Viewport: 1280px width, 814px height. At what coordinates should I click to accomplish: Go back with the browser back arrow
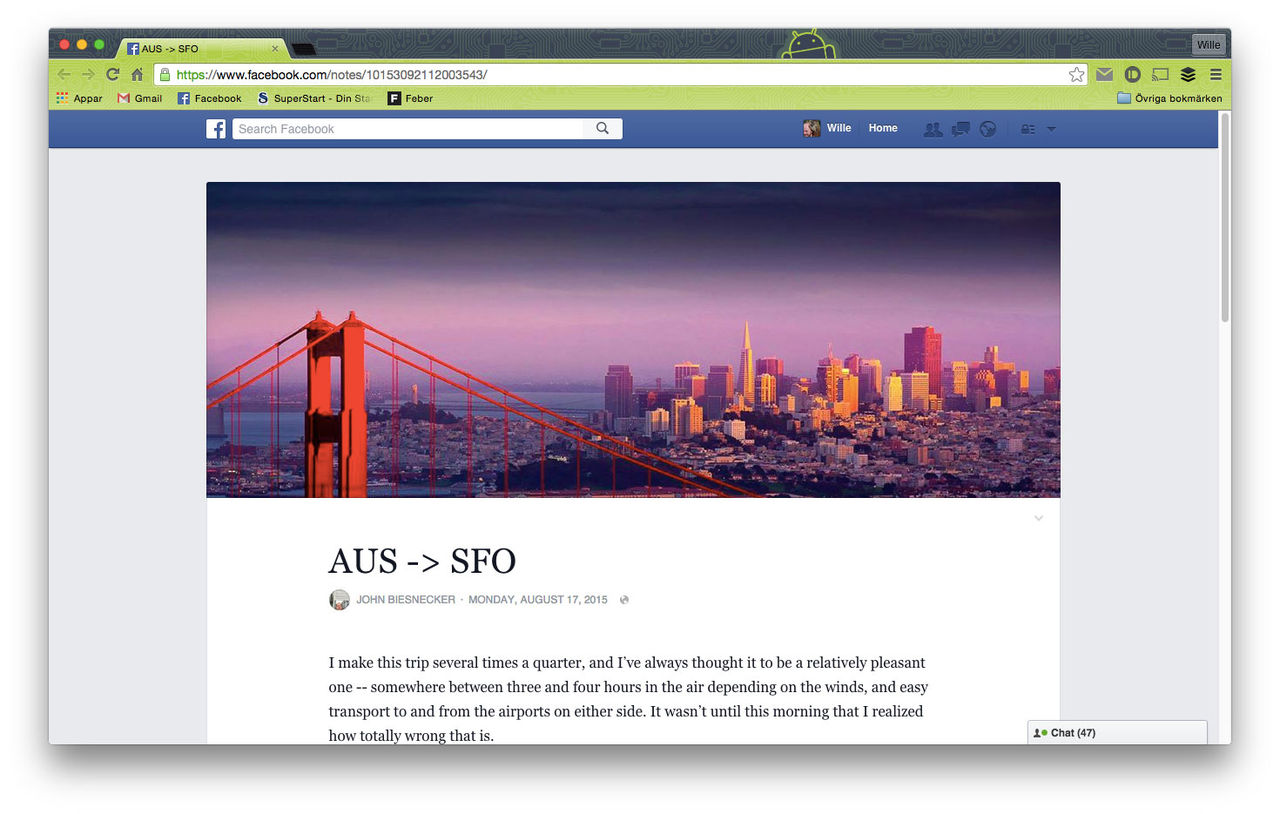pos(64,75)
